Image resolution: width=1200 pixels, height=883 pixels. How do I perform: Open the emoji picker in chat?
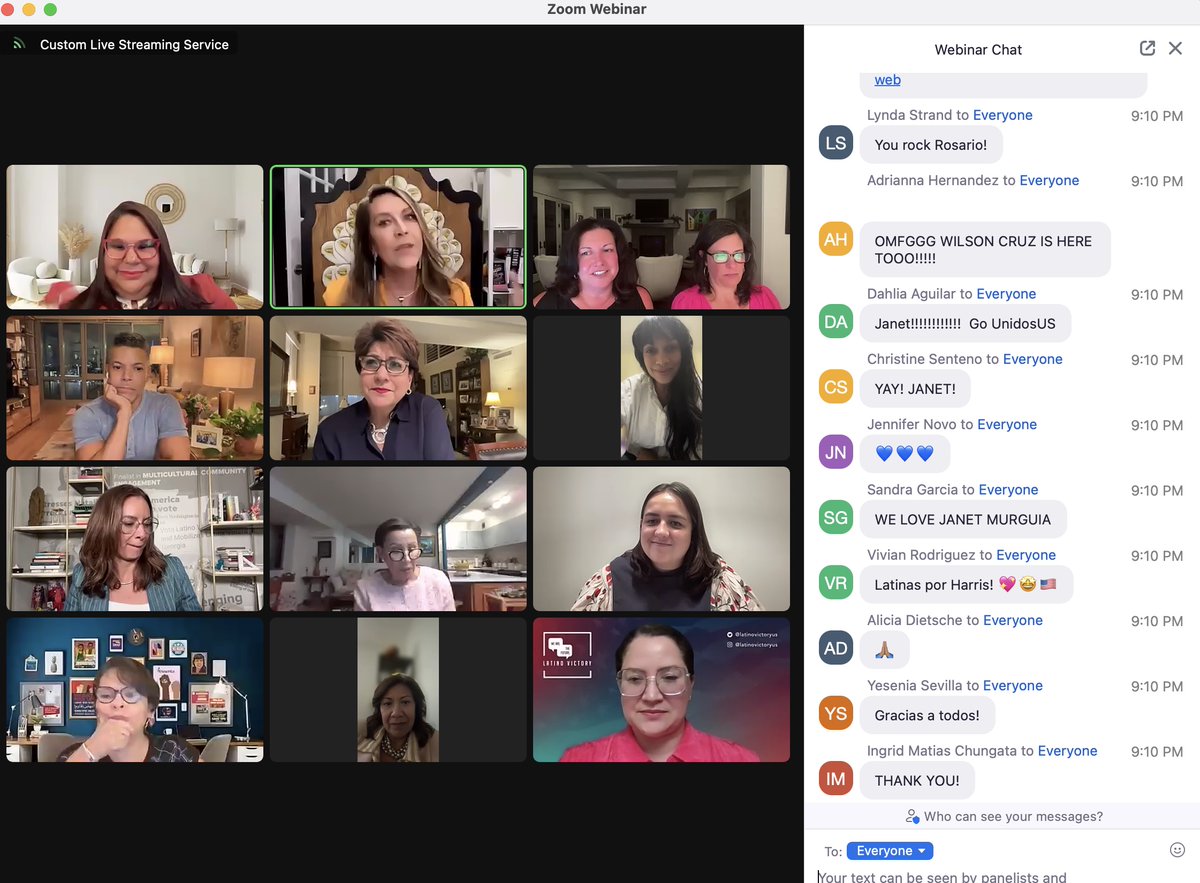coord(1177,850)
